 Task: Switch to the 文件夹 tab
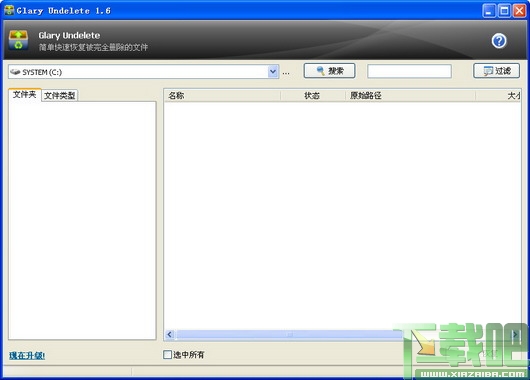(x=25, y=95)
